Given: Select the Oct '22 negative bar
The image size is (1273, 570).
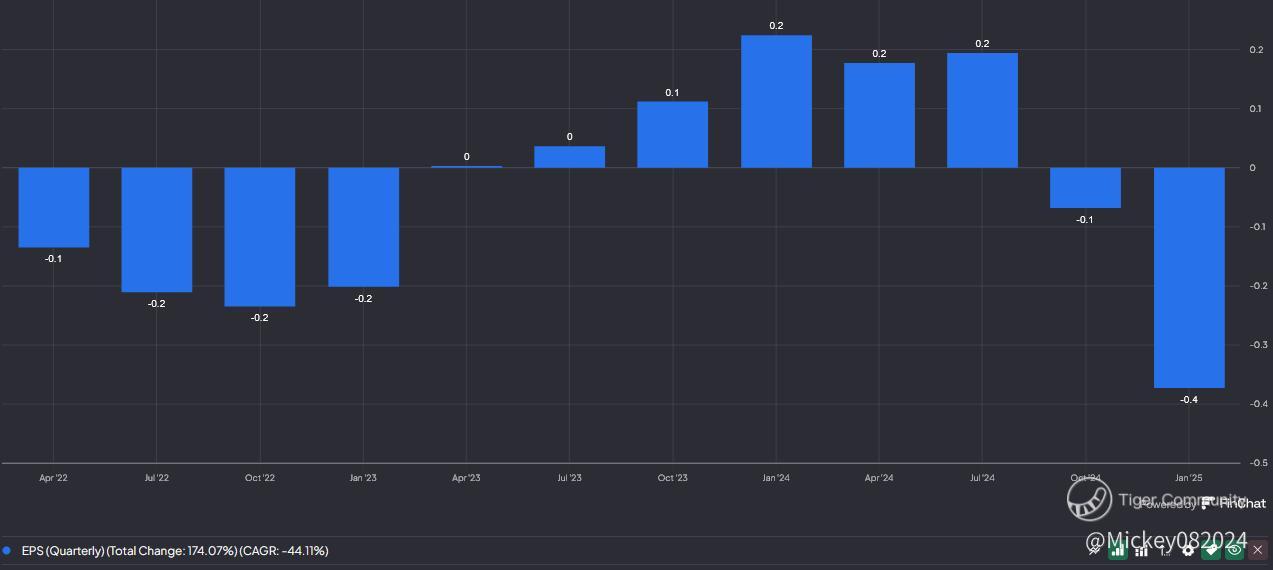Looking at the screenshot, I should pos(260,236).
